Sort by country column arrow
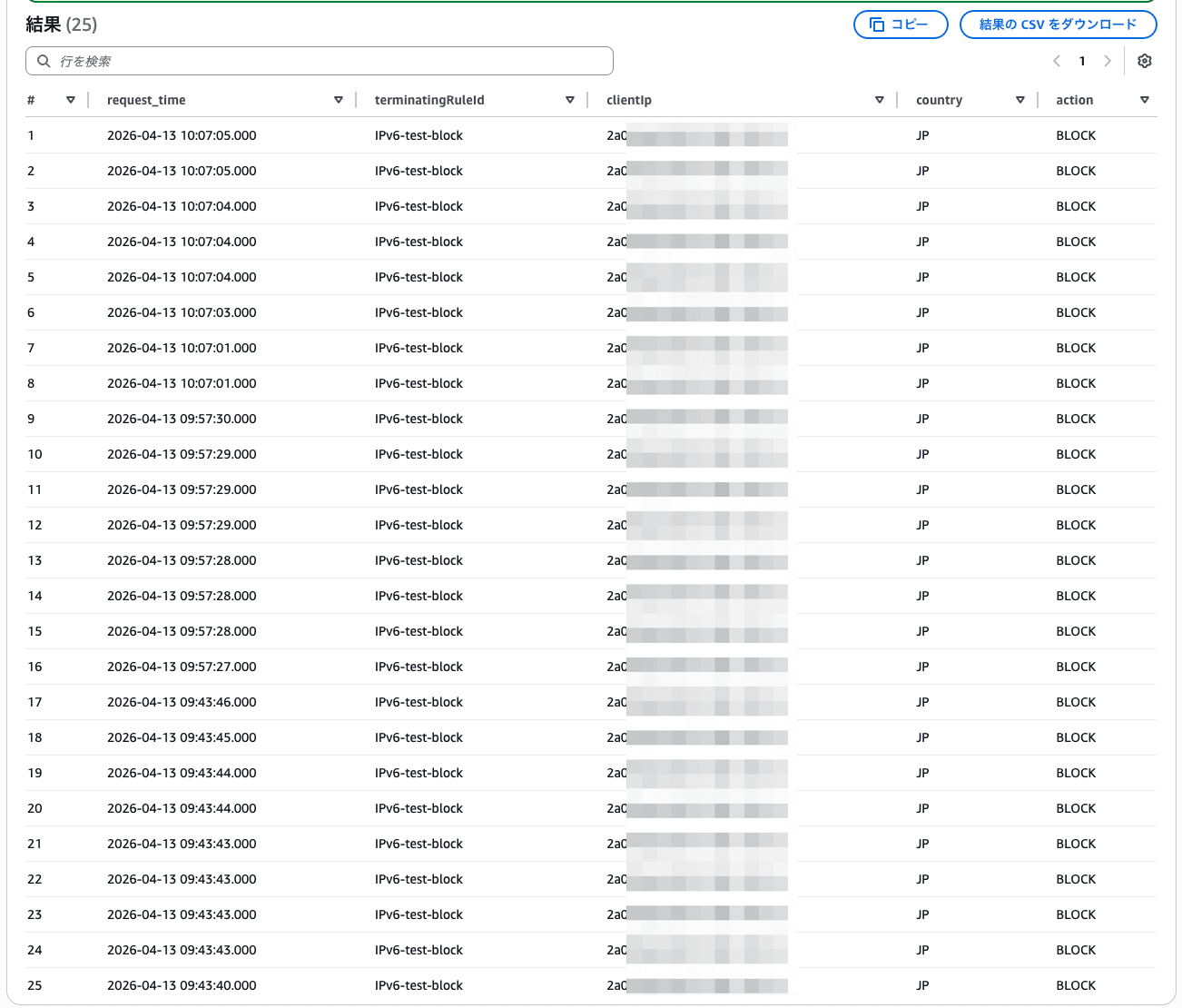 [x=1020, y=100]
